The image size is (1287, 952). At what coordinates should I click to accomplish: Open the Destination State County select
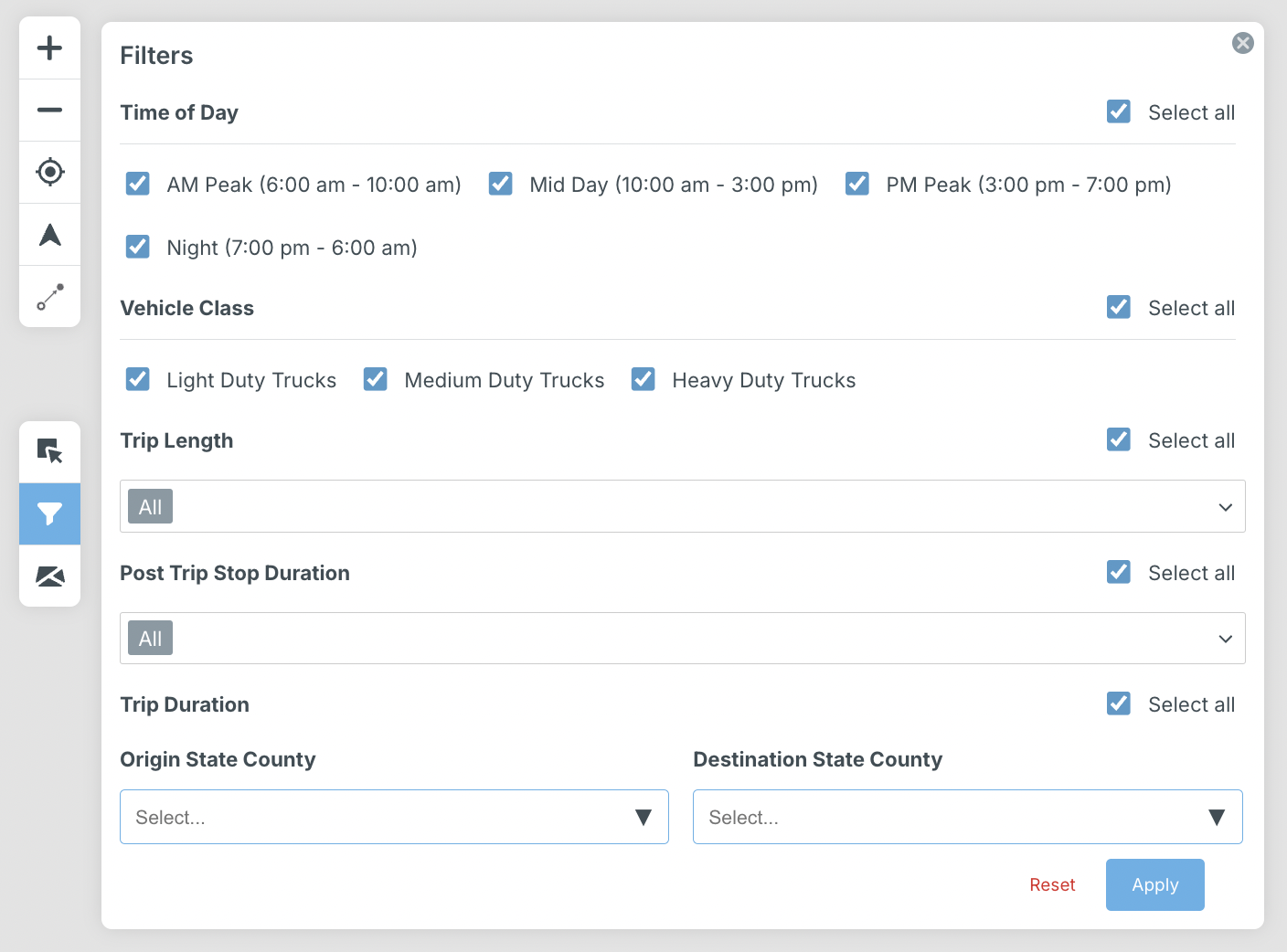(x=967, y=817)
